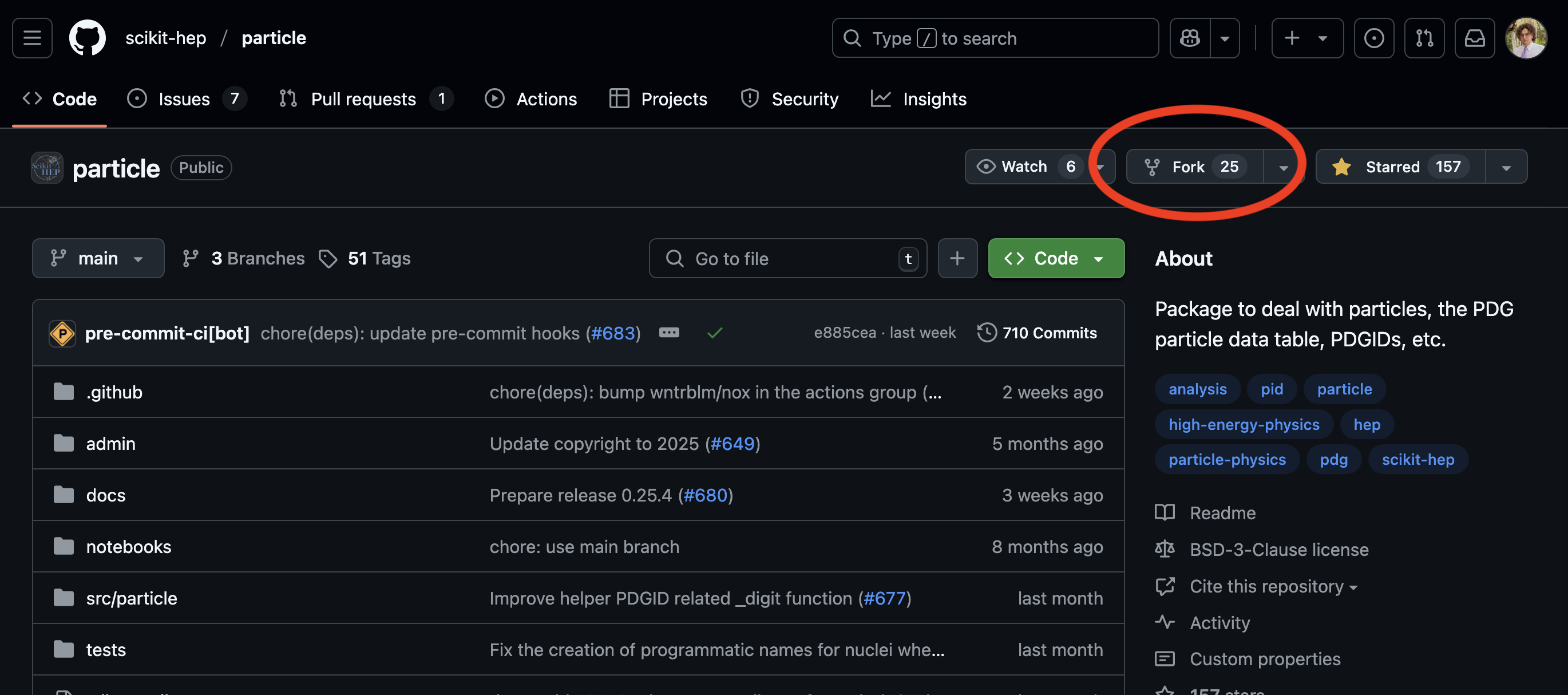Viewport: 1568px width, 695px height.
Task: Open the Fork dropdown arrow
Action: (x=1283, y=168)
